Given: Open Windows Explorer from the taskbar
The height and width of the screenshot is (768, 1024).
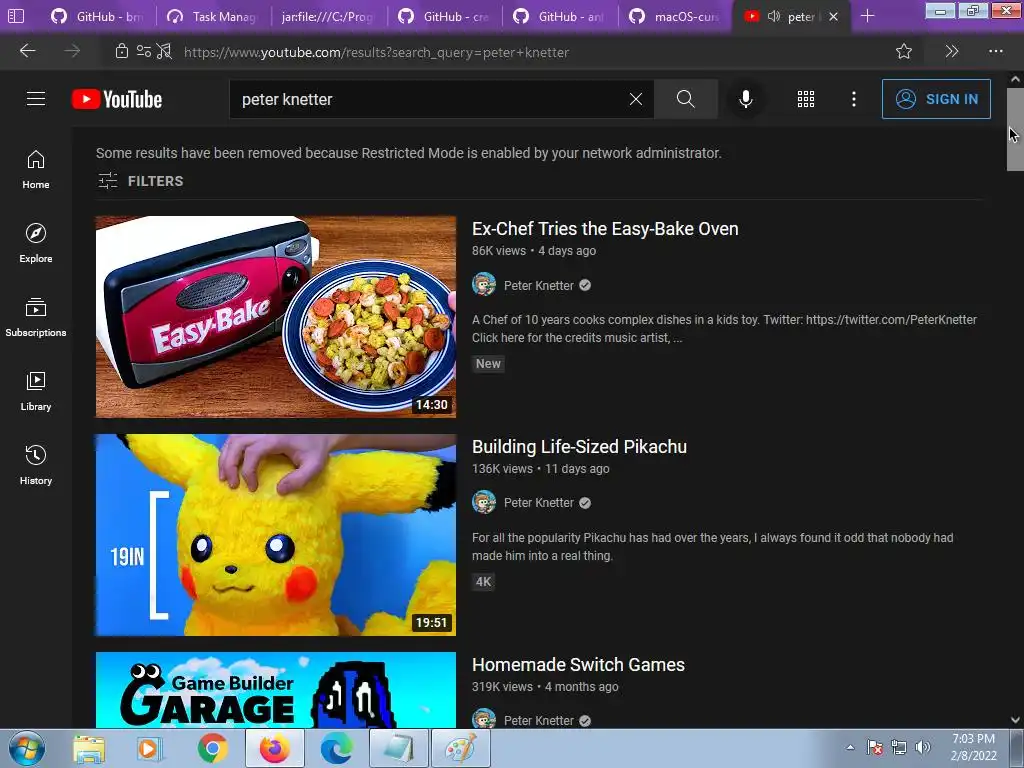Looking at the screenshot, I should click(89, 748).
